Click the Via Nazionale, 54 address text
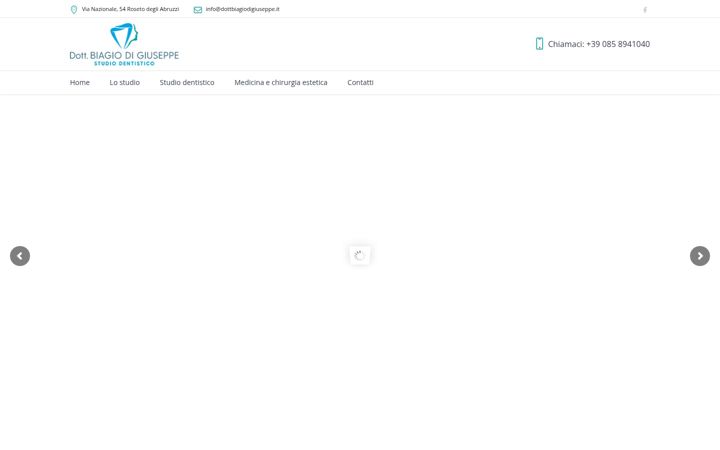Viewport: 720px width, 450px height. pos(130,9)
